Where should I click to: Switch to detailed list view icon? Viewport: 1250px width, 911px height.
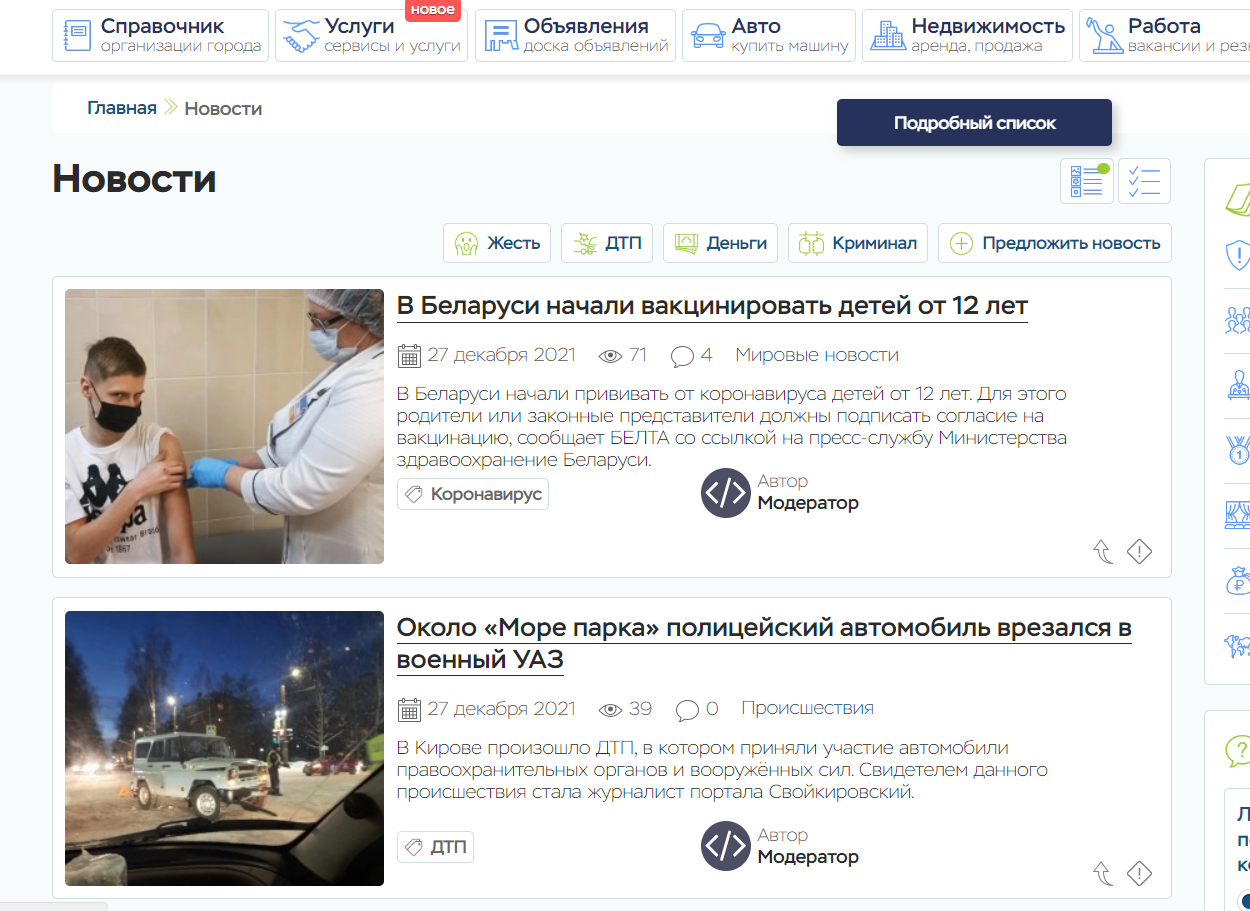[1086, 181]
